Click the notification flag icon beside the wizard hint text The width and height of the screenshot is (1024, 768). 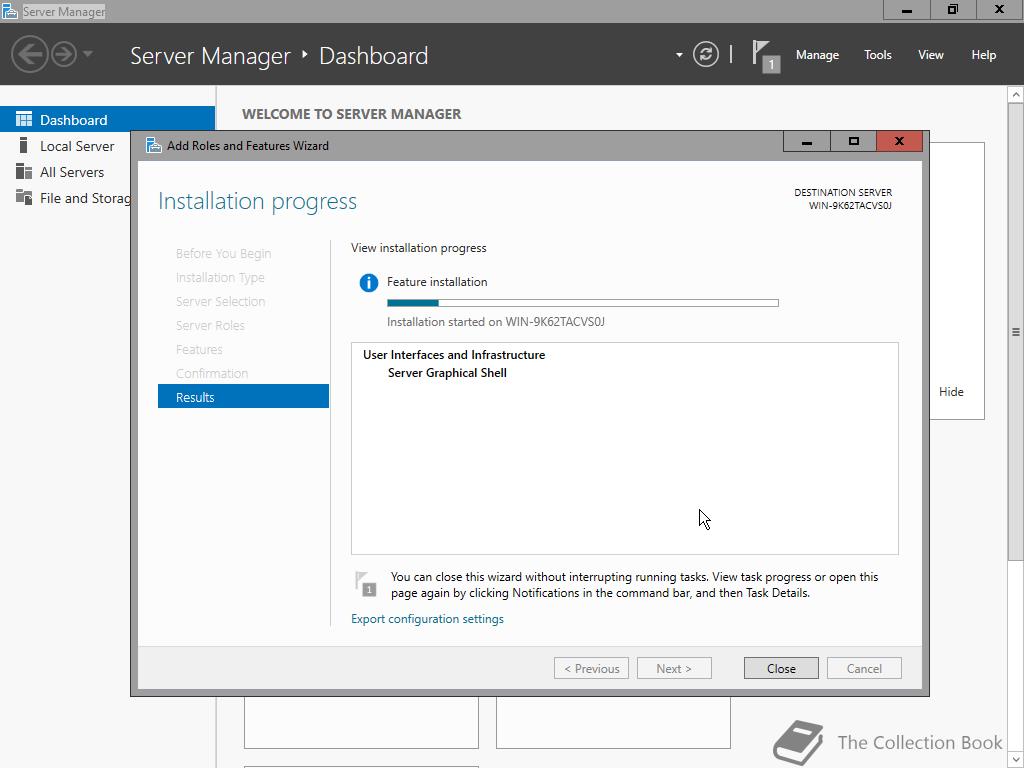tap(366, 583)
